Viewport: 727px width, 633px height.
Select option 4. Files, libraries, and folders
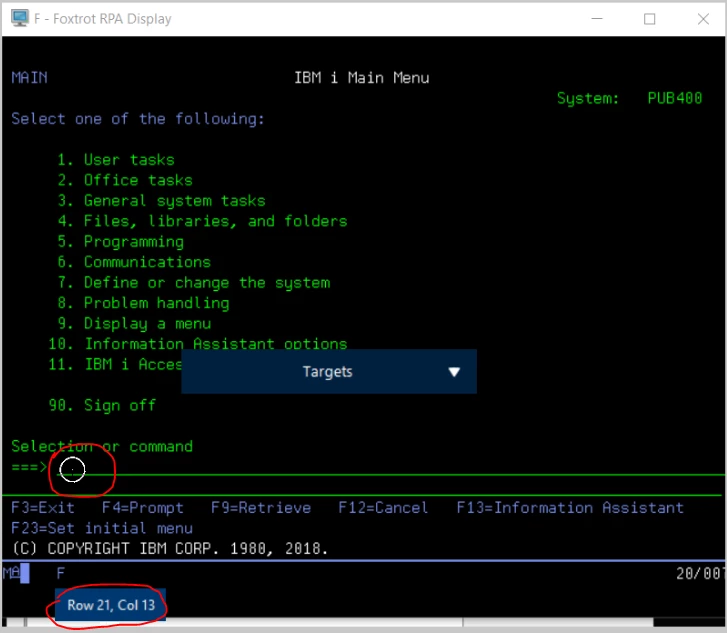click(x=202, y=221)
